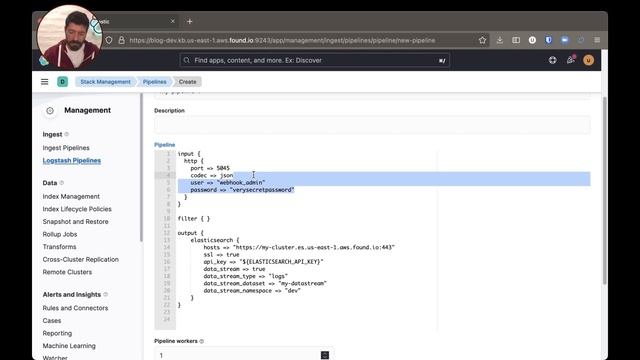Open Index Lifecycle Policies

(x=77, y=209)
